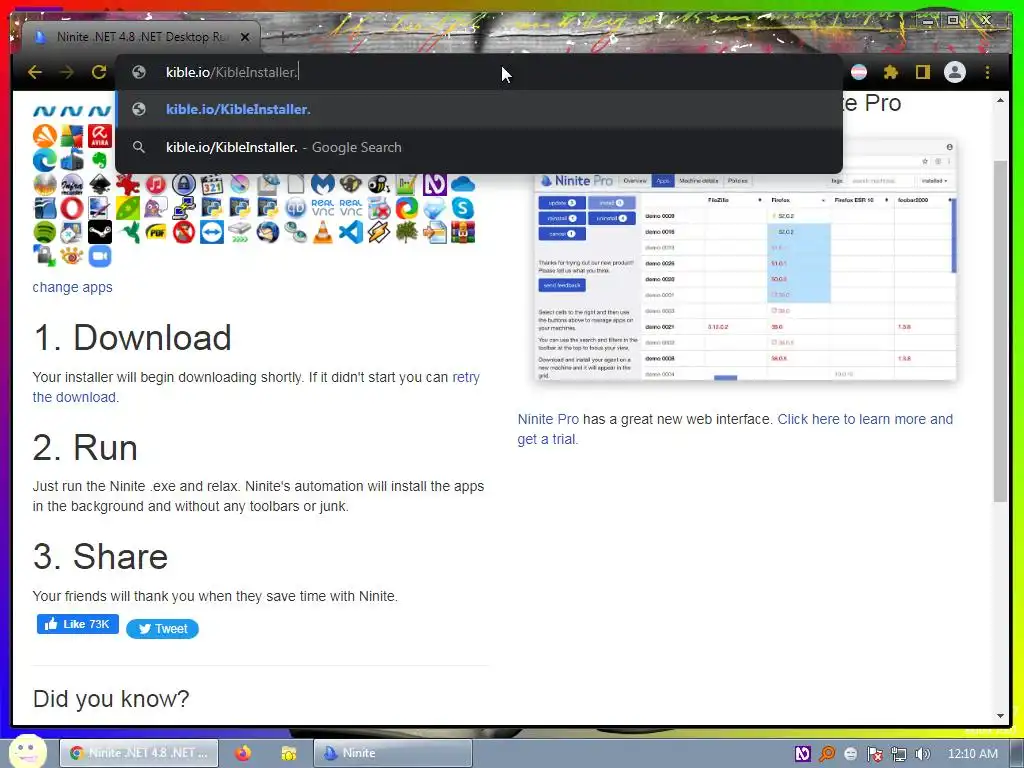Click the PuTTY computers icon
The image size is (1024, 768).
point(184,208)
